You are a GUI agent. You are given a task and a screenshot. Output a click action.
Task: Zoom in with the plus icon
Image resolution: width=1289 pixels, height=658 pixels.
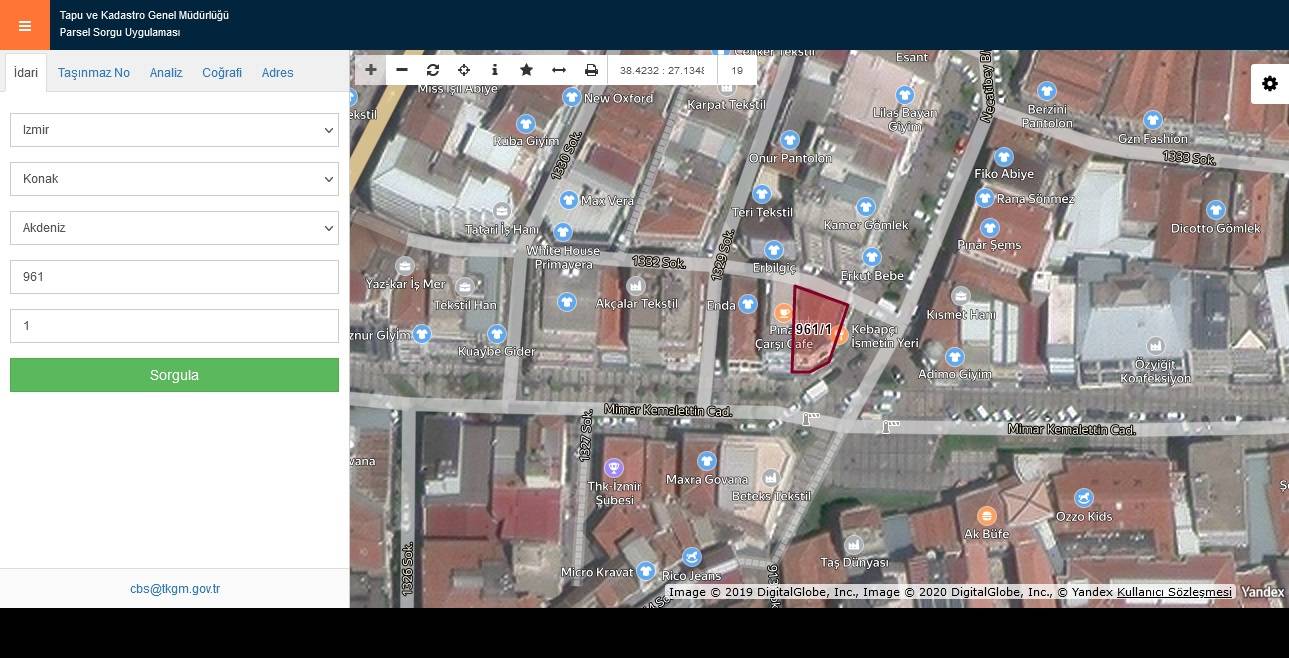371,70
